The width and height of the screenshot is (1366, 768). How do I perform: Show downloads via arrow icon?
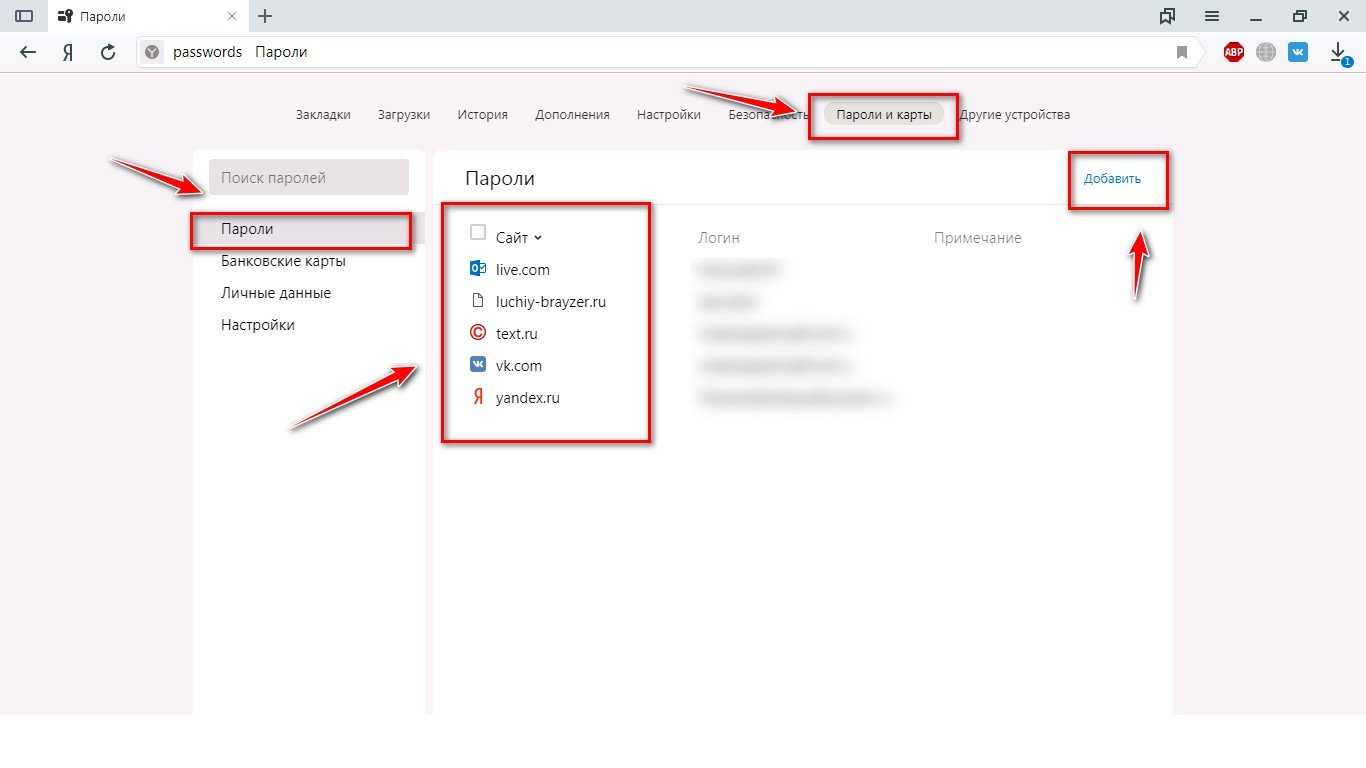click(x=1339, y=52)
